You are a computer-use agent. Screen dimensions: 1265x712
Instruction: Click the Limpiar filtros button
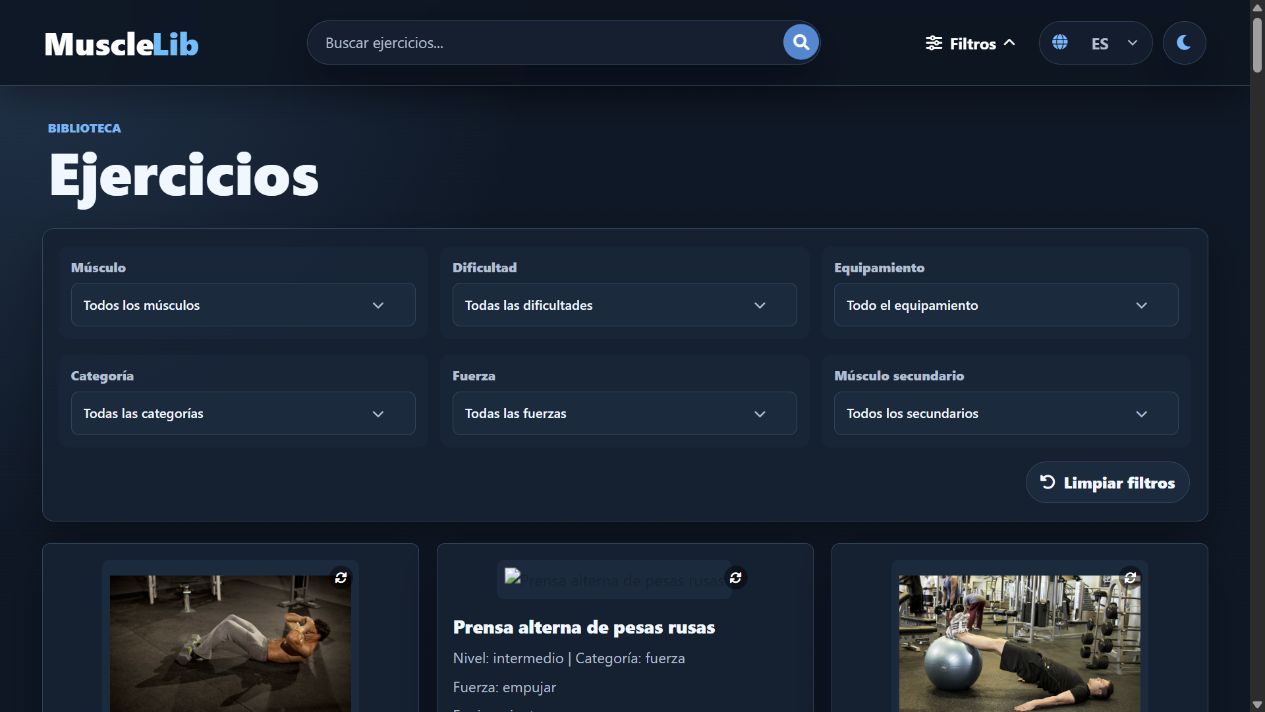(1107, 482)
